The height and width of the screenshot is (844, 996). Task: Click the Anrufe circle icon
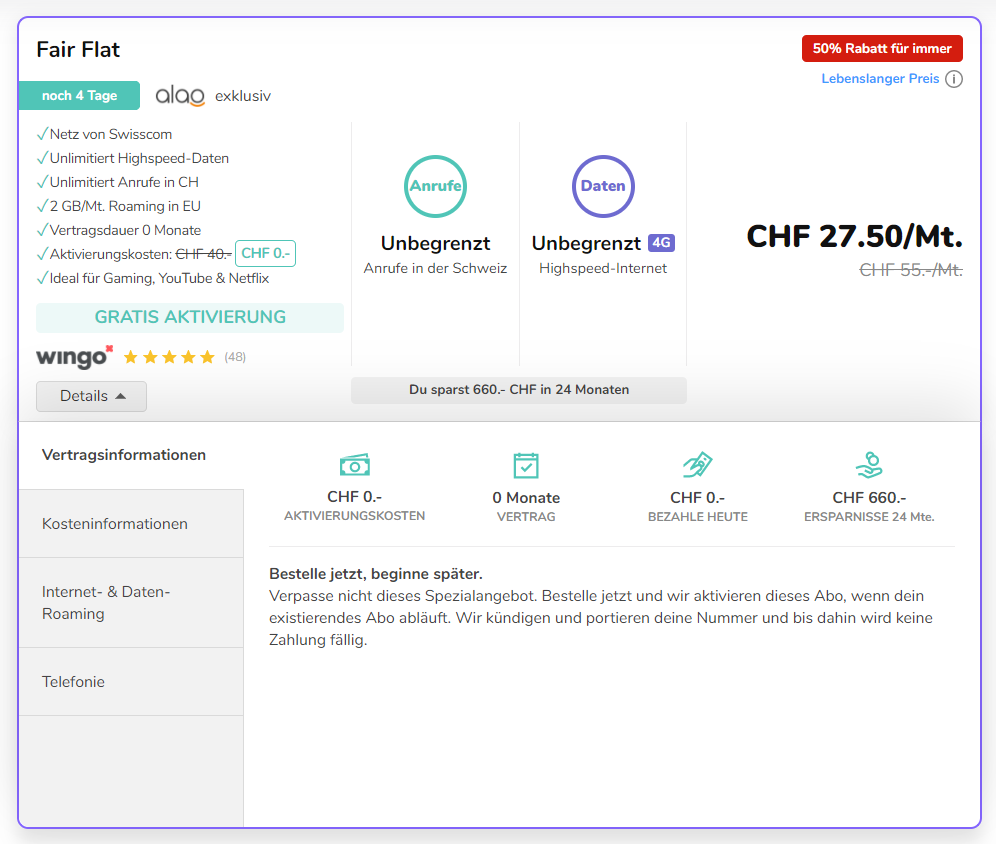[x=435, y=186]
